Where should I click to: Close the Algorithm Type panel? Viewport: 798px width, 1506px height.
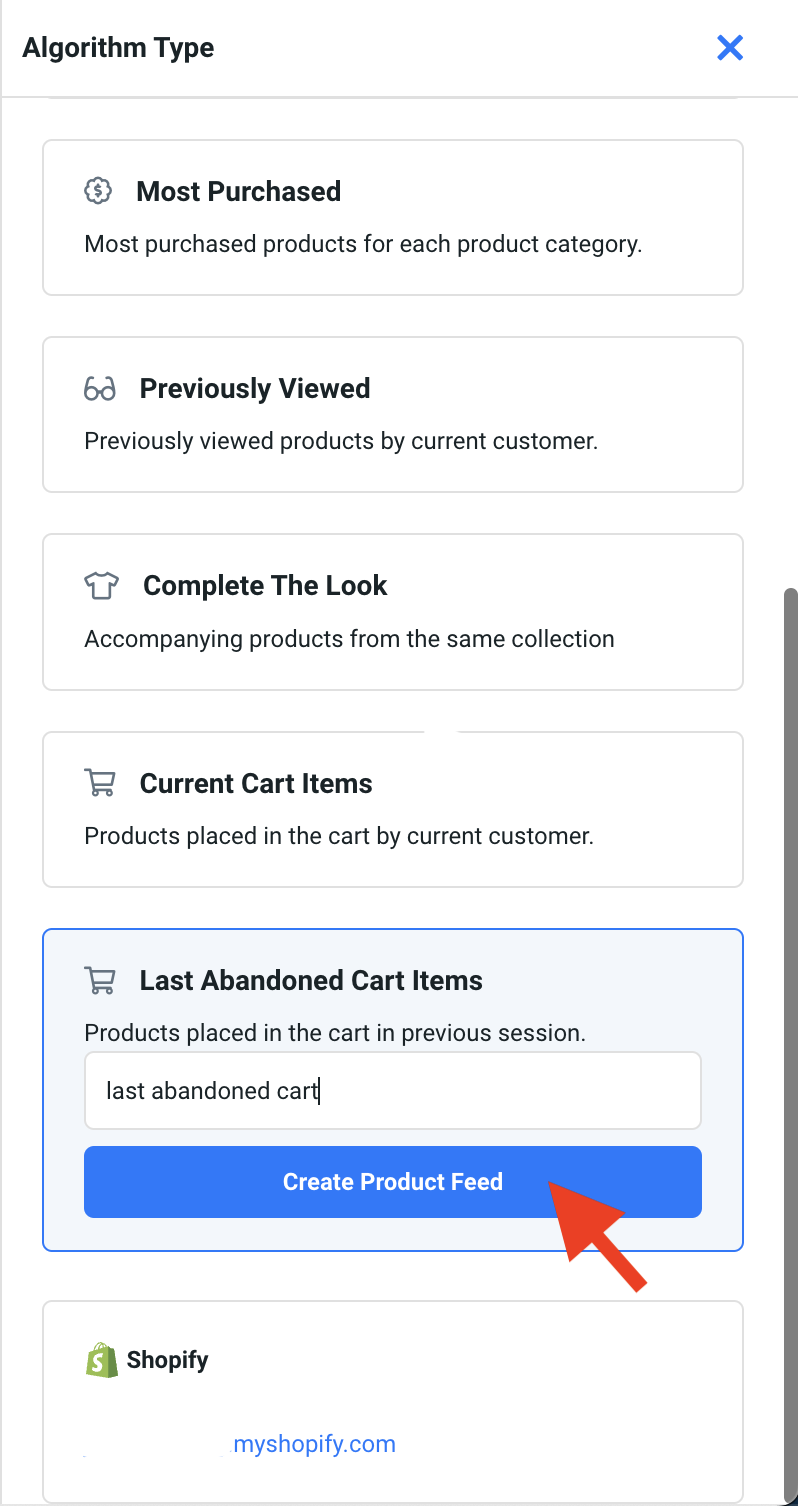(730, 47)
